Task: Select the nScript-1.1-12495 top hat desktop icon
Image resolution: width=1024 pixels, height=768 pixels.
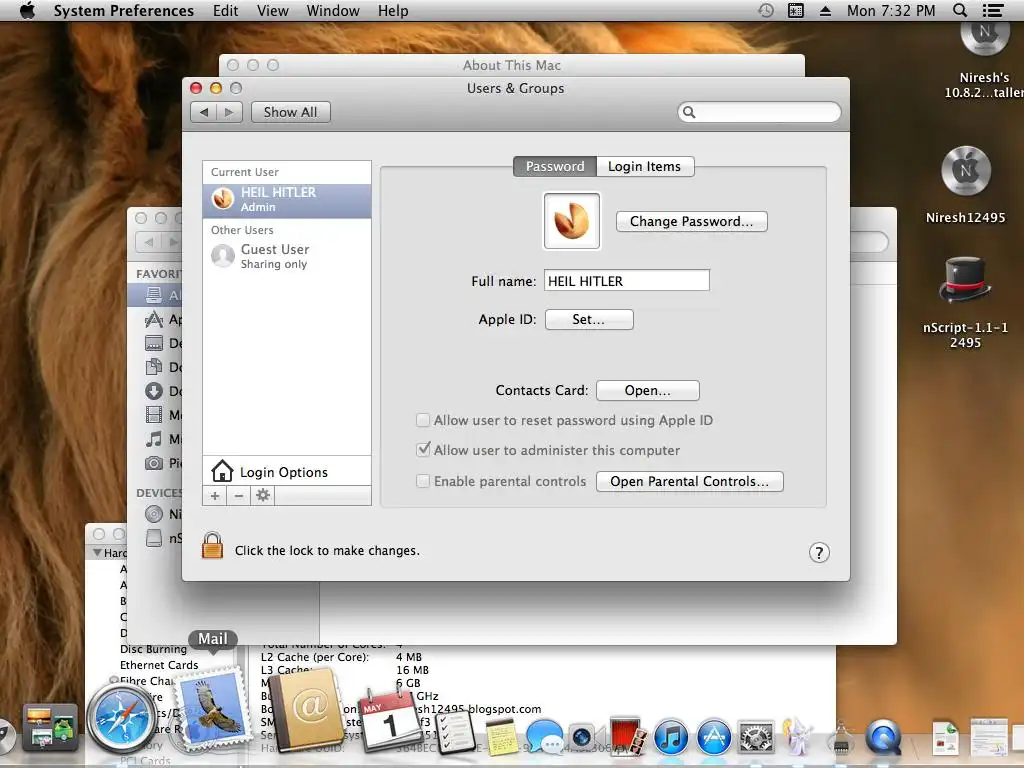Action: [965, 280]
